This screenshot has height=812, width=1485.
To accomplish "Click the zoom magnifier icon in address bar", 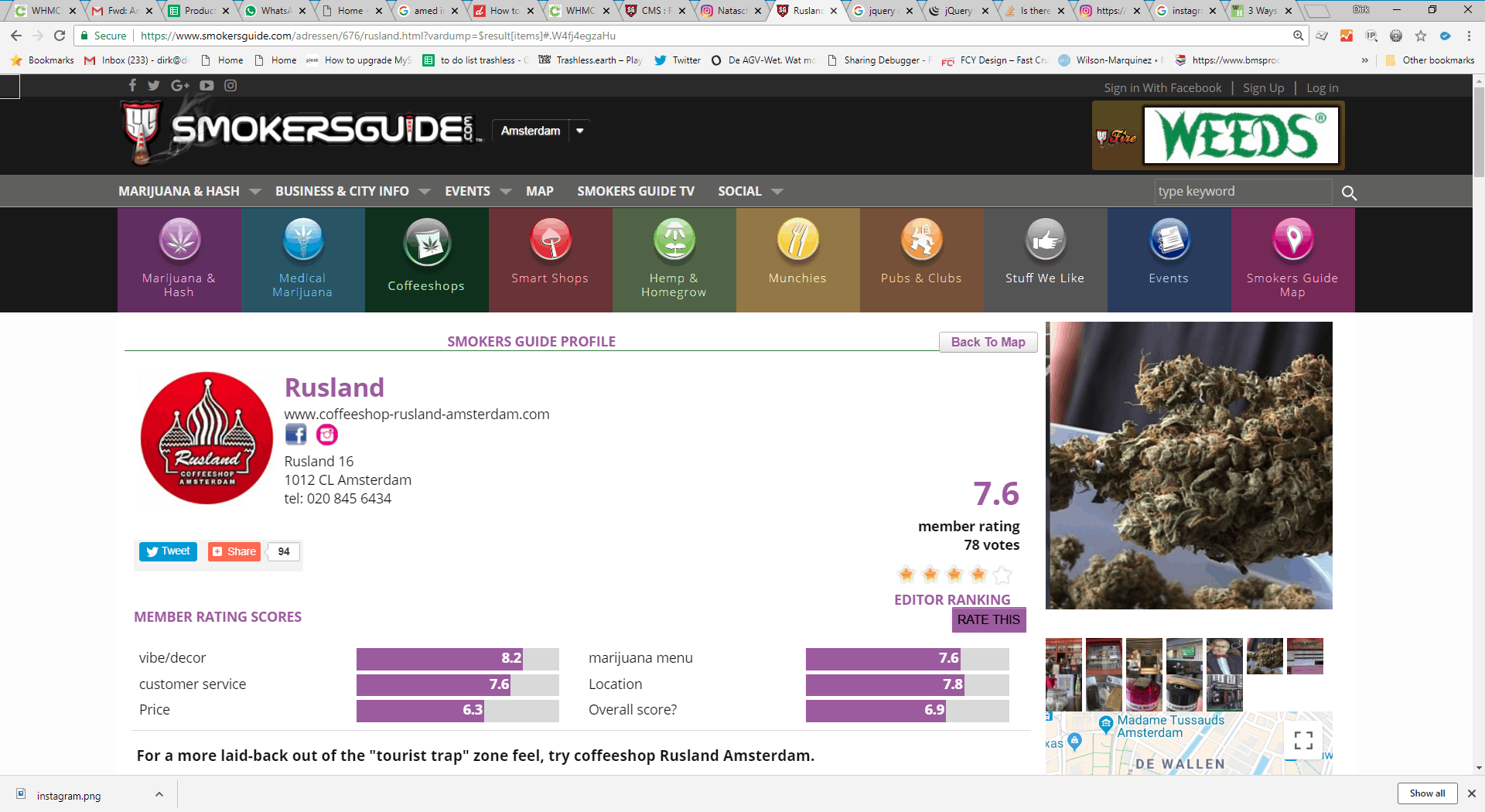I will point(1298,36).
